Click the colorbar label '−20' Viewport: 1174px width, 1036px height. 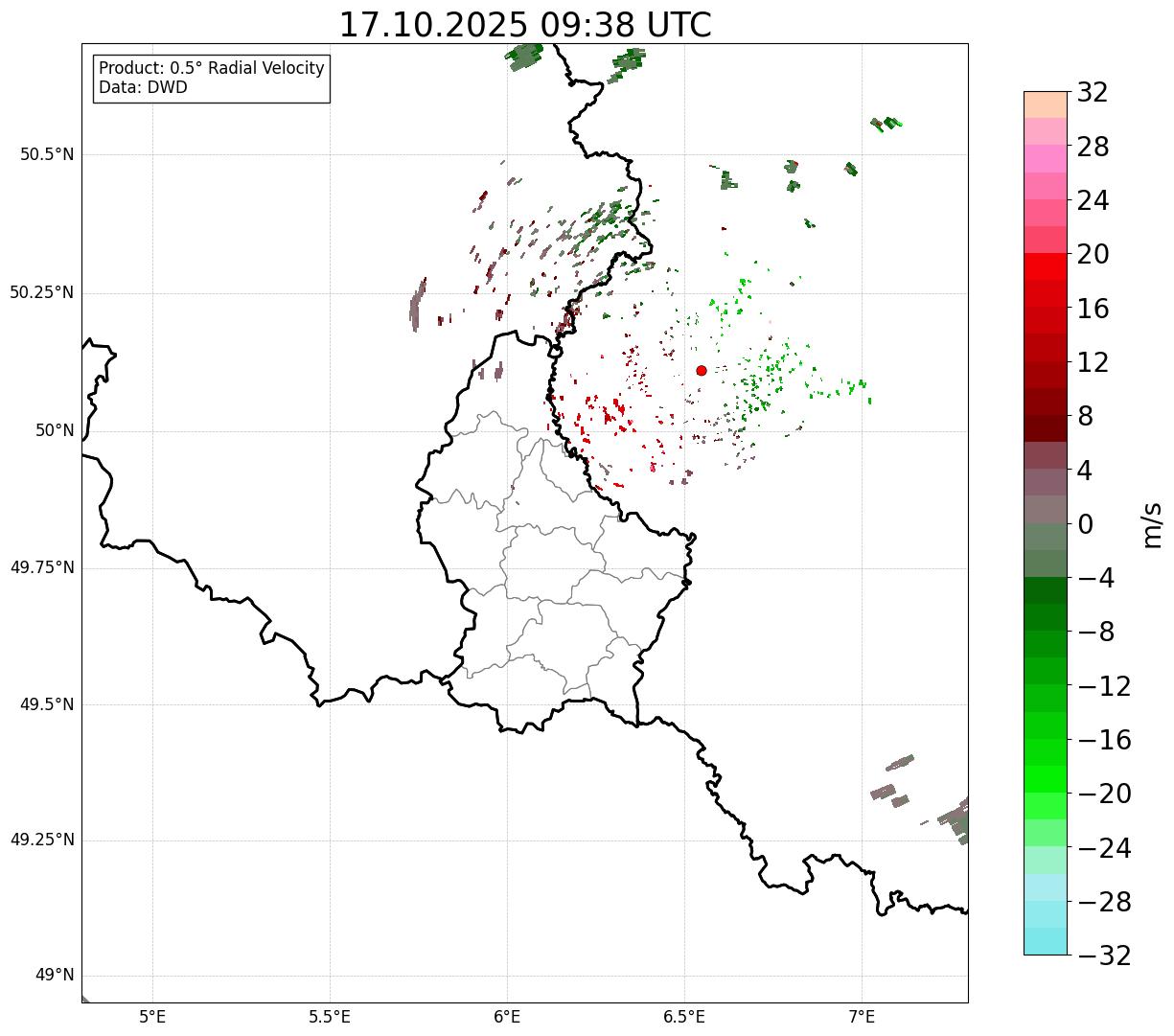(x=1104, y=794)
